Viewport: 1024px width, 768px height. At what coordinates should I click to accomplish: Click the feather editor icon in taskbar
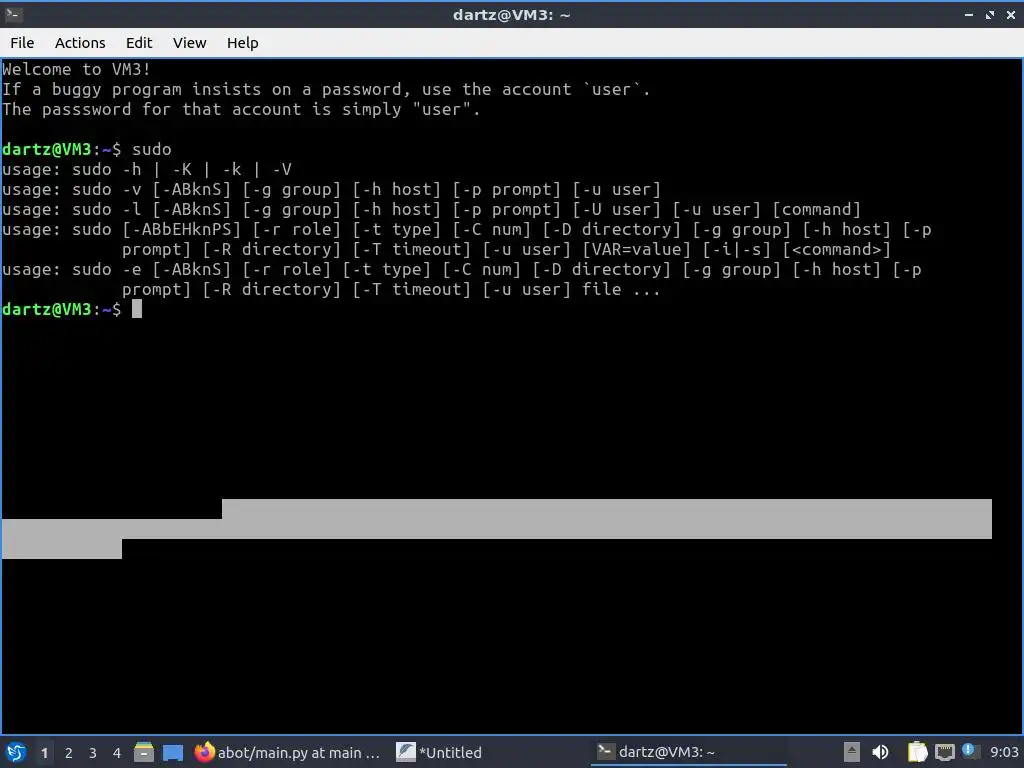pos(406,752)
